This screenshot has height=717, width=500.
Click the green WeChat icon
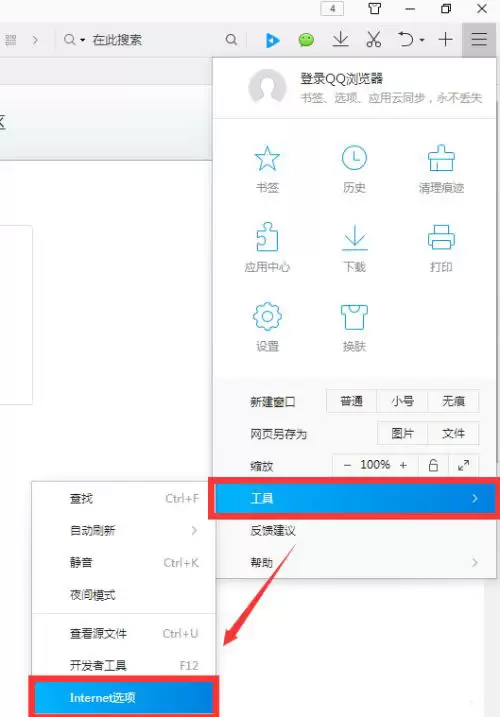pos(306,40)
